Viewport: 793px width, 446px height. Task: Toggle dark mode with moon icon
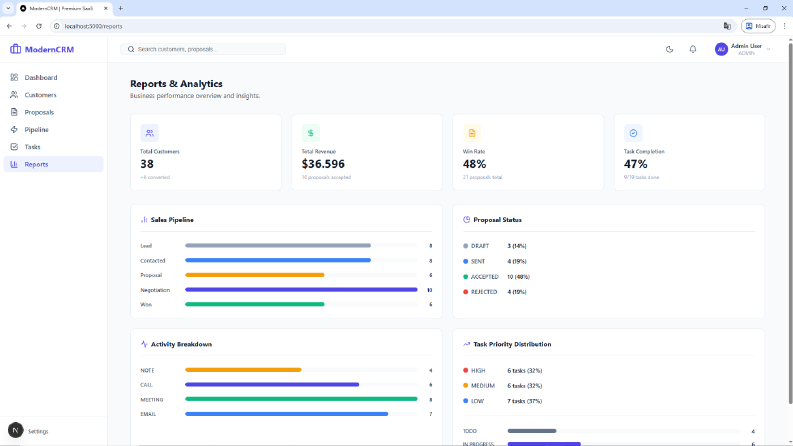[x=669, y=49]
